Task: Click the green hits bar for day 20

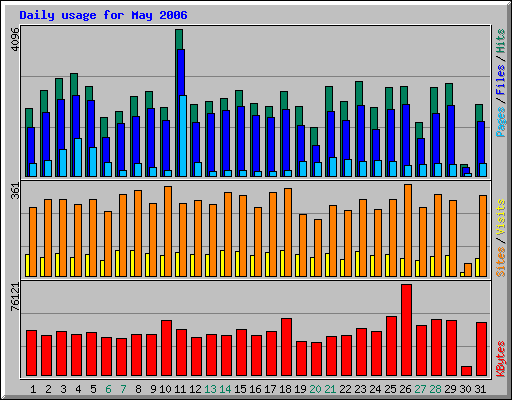Action: pos(314,136)
